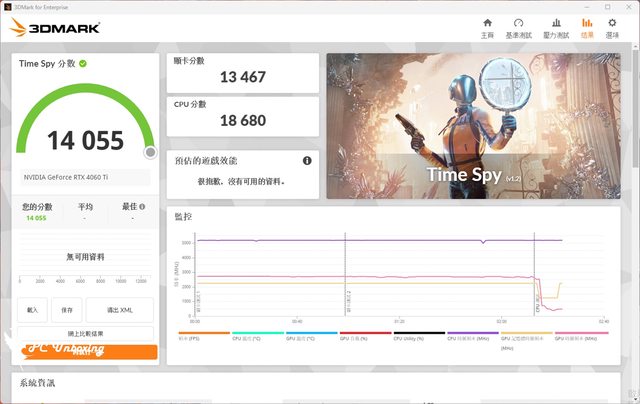
Task: Click the 保存 (Save) button
Action: [66, 310]
